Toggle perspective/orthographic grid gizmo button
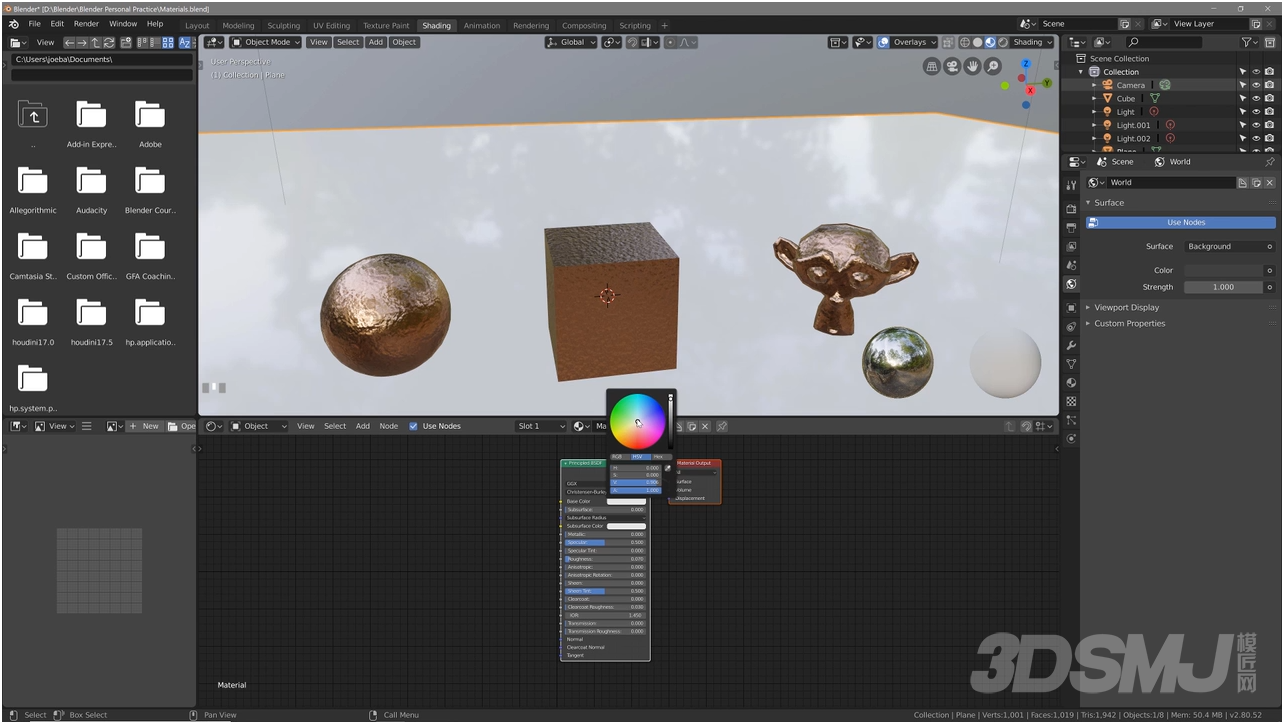The width and height of the screenshot is (1284, 724). 932,66
